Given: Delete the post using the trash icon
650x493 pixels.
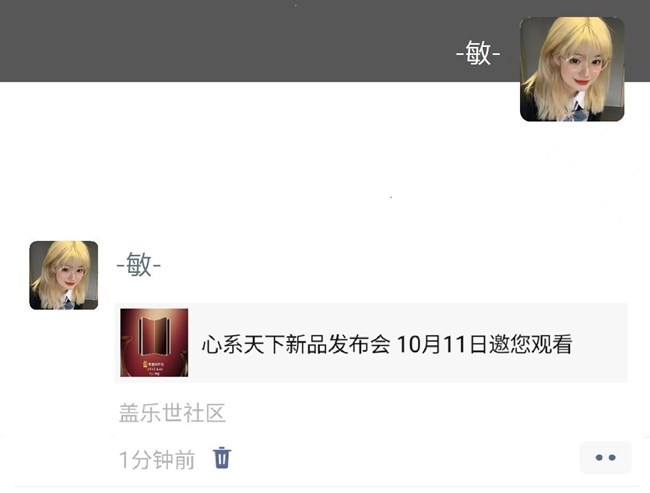Looking at the screenshot, I should (222, 458).
